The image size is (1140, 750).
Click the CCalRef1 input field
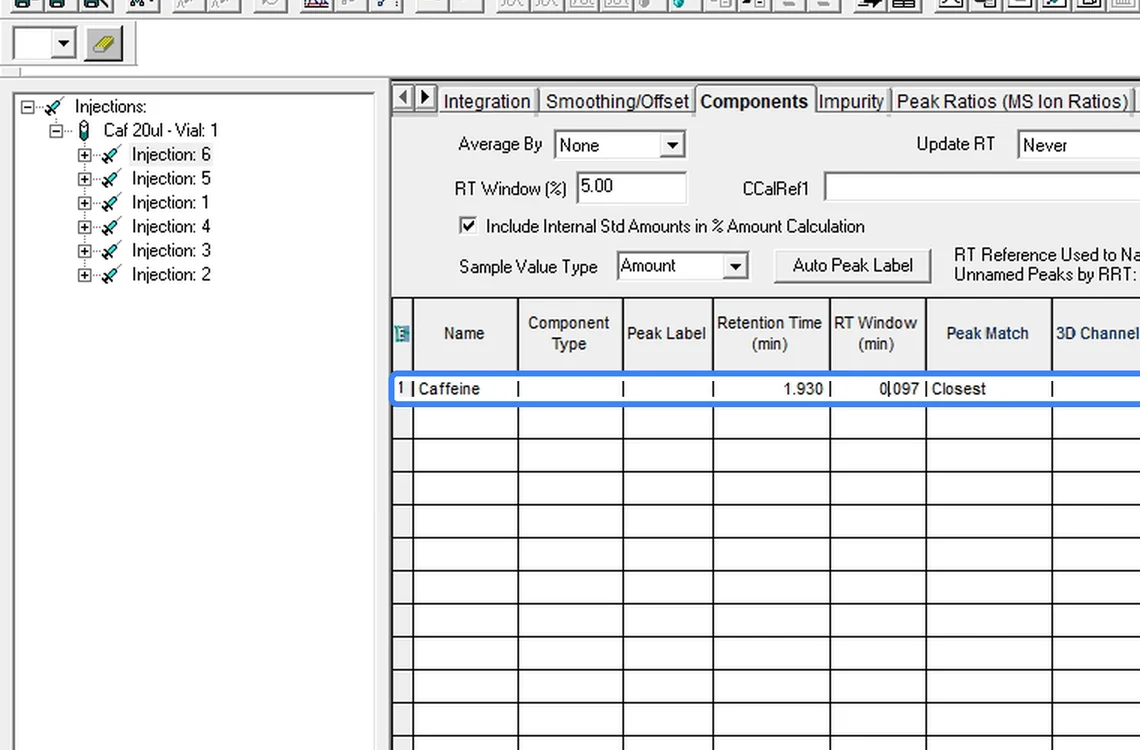pyautogui.click(x=982, y=188)
